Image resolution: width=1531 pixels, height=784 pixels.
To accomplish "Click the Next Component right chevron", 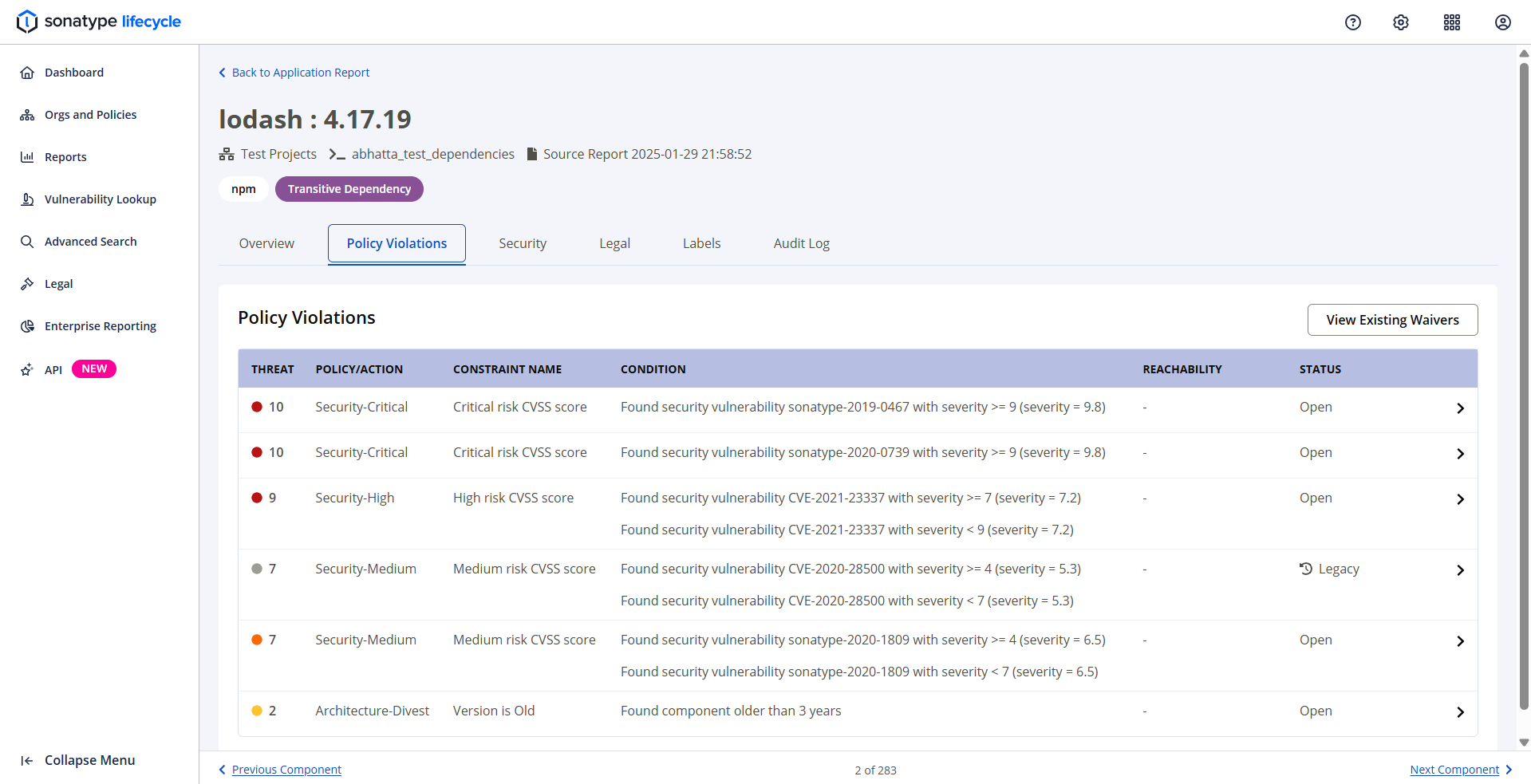I will point(1509,770).
